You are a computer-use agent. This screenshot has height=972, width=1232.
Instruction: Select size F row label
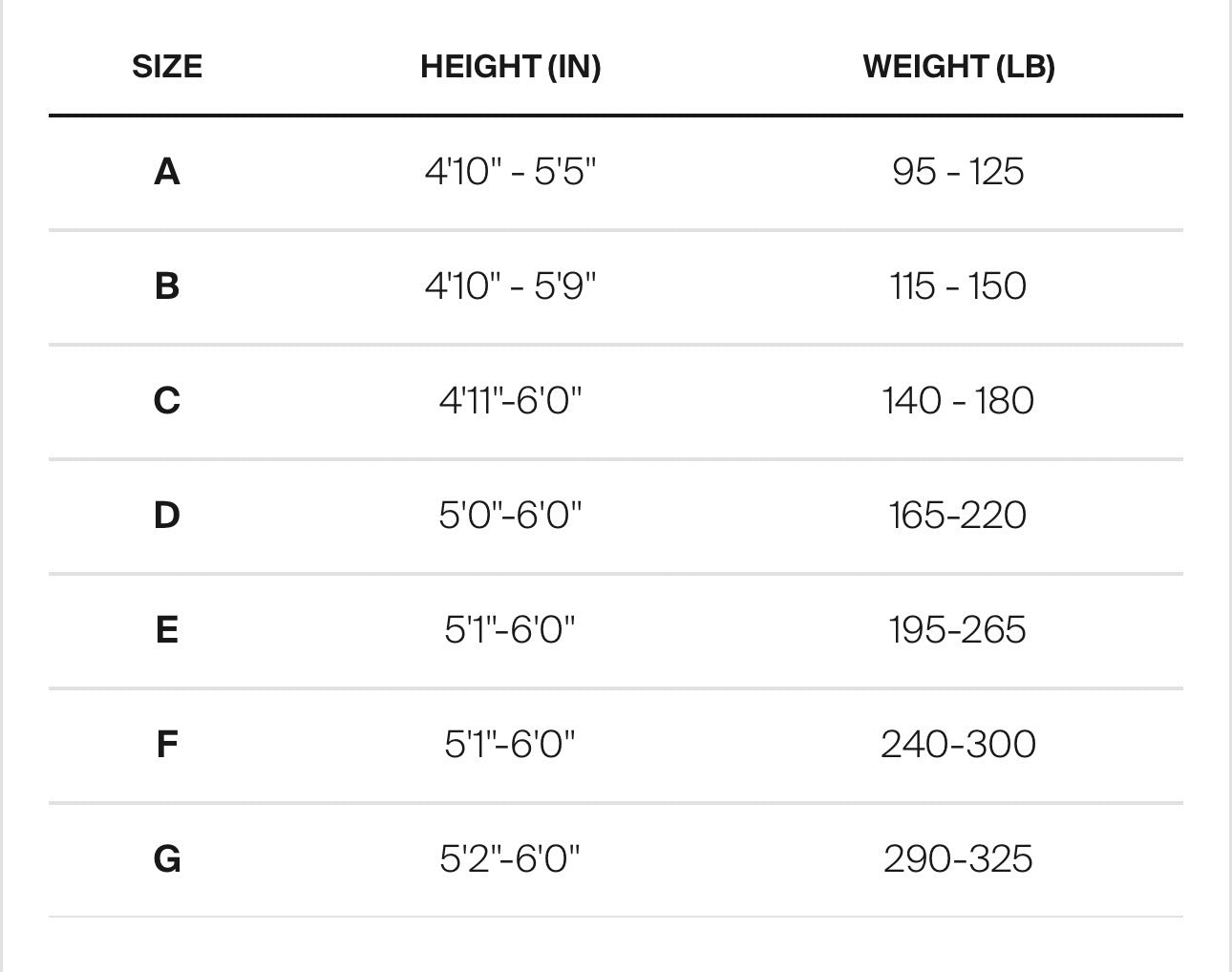(x=167, y=744)
